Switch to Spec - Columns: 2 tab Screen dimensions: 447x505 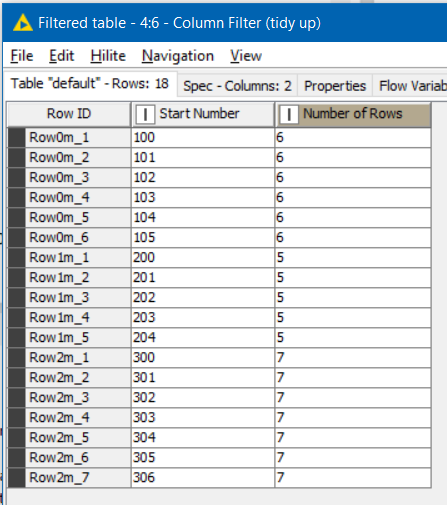pos(237,86)
